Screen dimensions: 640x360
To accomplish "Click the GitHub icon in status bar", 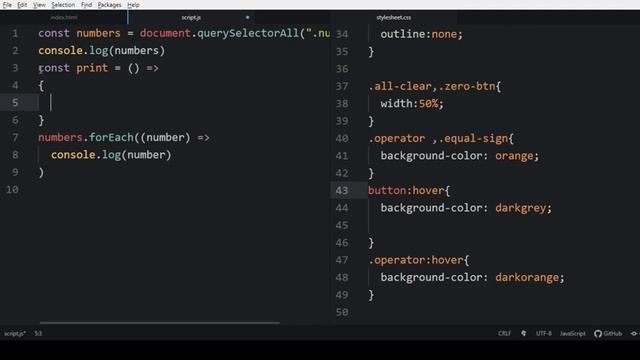I will point(598,333).
